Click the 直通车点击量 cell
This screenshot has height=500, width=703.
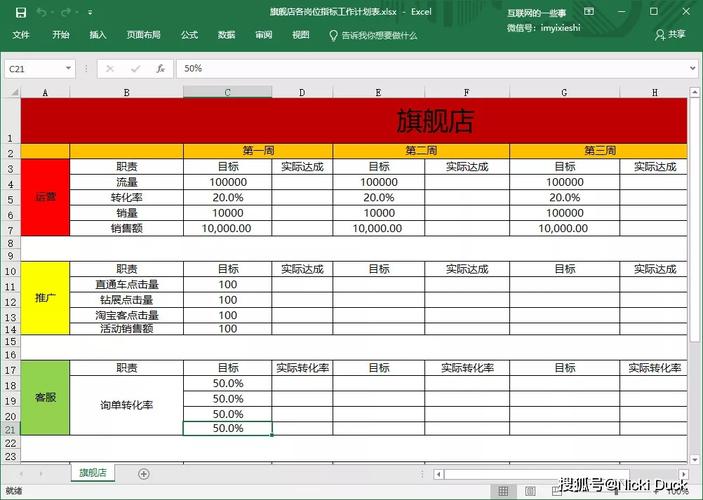[126, 284]
